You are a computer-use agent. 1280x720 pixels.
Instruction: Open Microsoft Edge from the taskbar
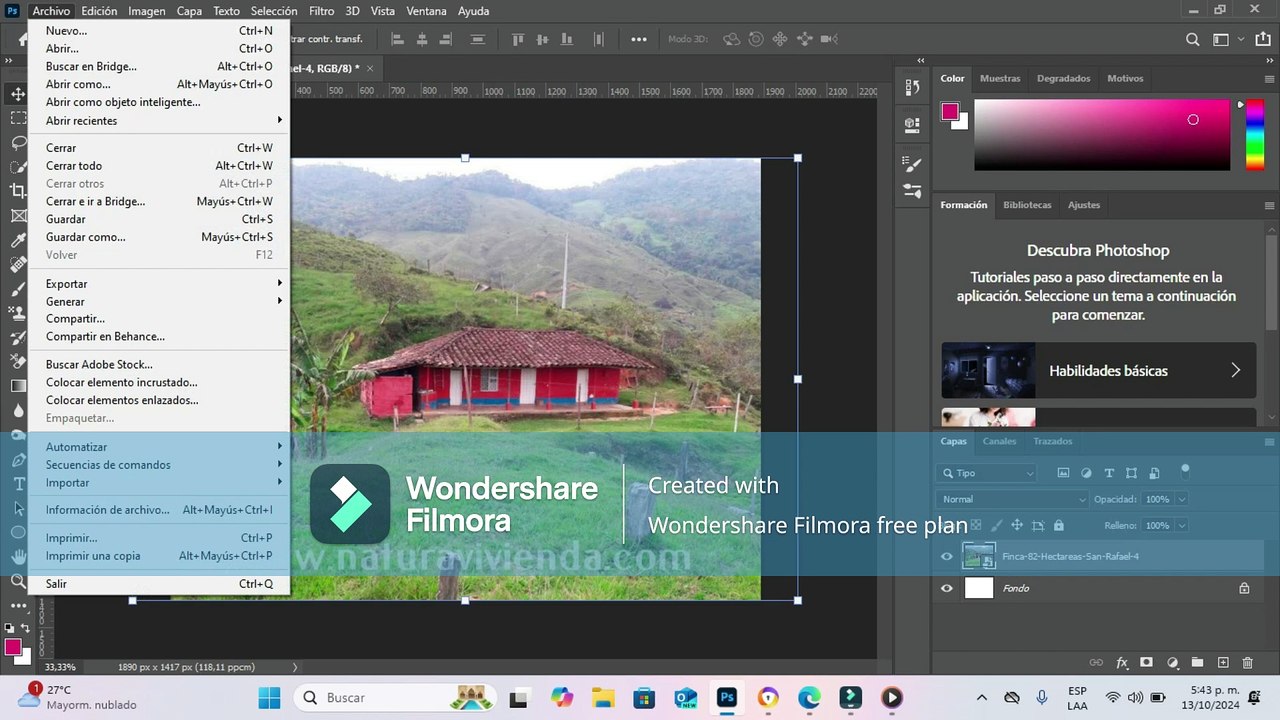tap(809, 698)
